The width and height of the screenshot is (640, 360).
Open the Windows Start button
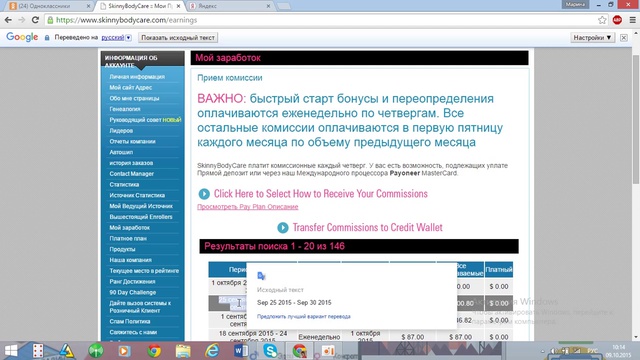click(11, 351)
